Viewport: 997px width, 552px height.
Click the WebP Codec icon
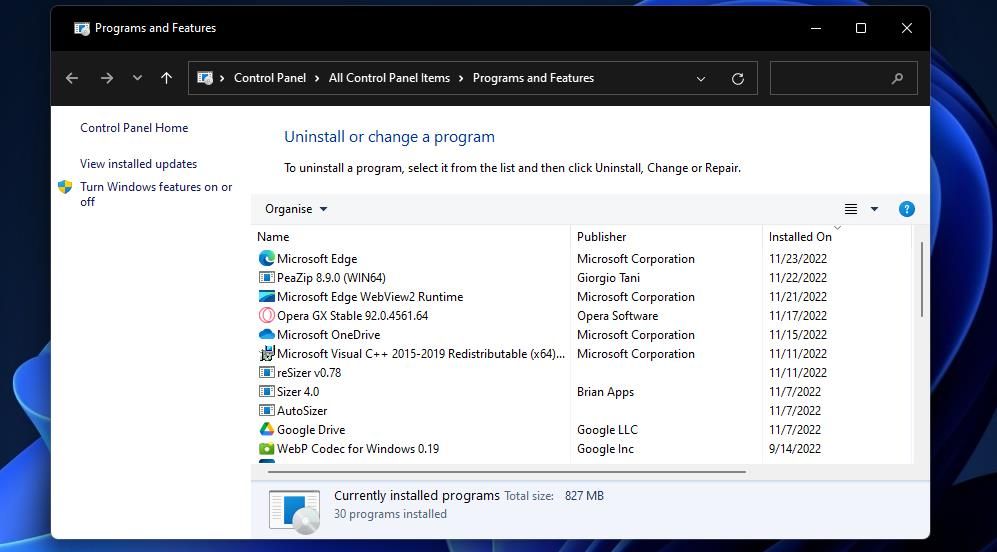266,449
